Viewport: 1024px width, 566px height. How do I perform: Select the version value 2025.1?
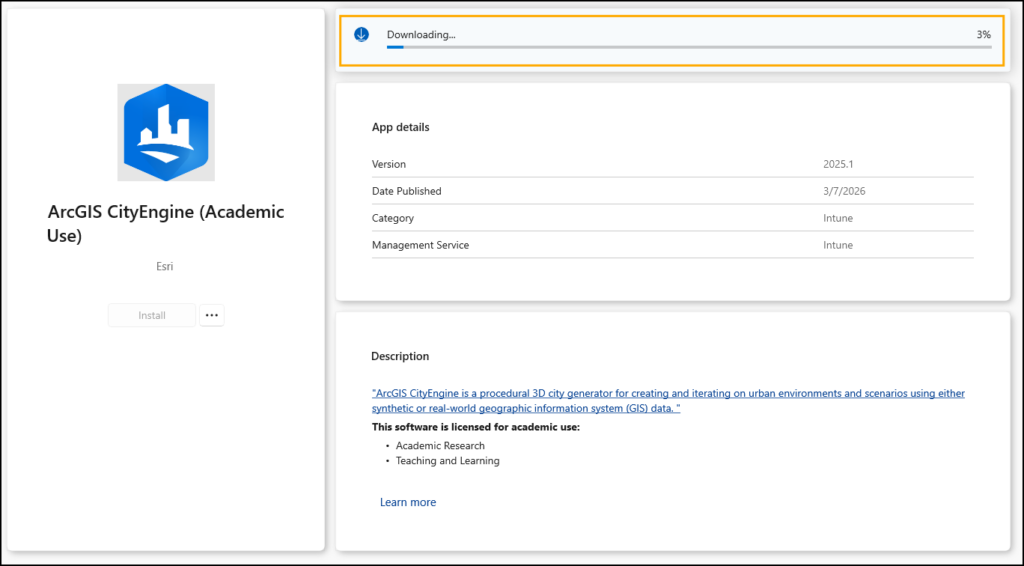838,164
